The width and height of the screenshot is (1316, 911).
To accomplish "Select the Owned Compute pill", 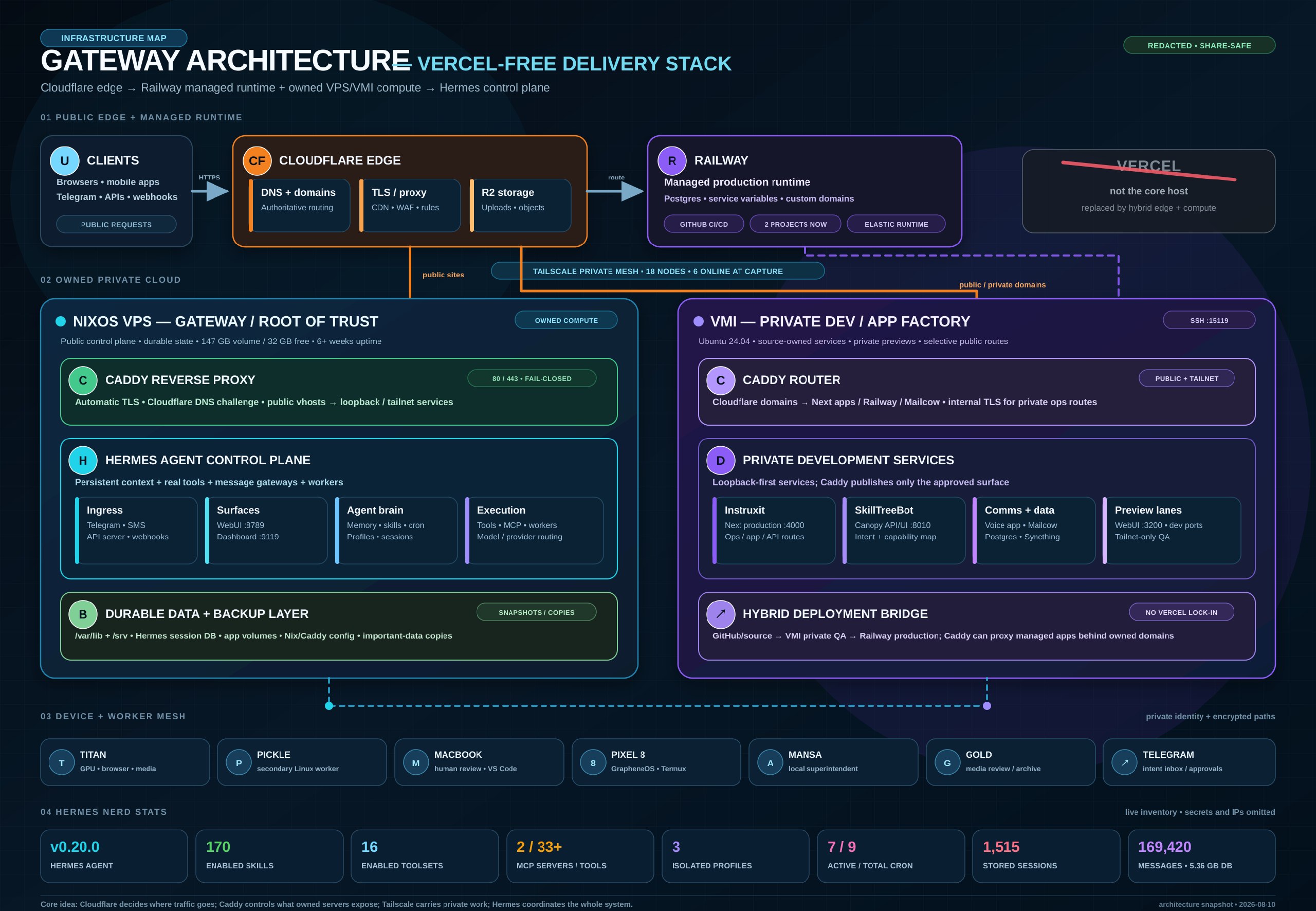I will click(566, 320).
